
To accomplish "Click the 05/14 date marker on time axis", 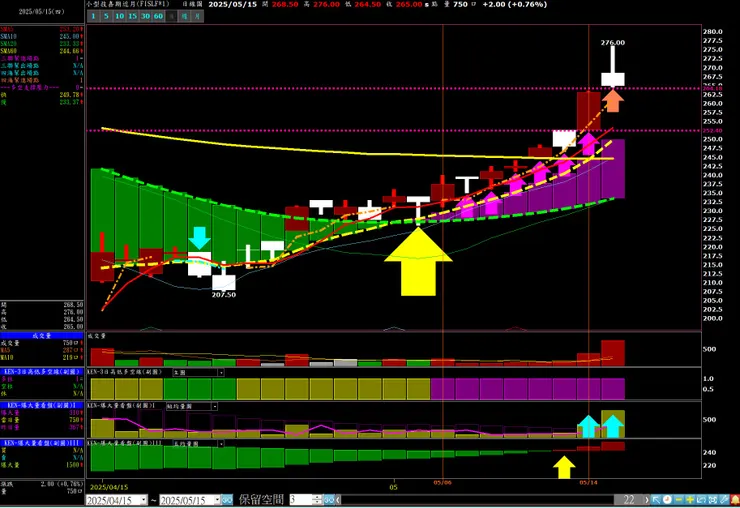I will point(589,483).
